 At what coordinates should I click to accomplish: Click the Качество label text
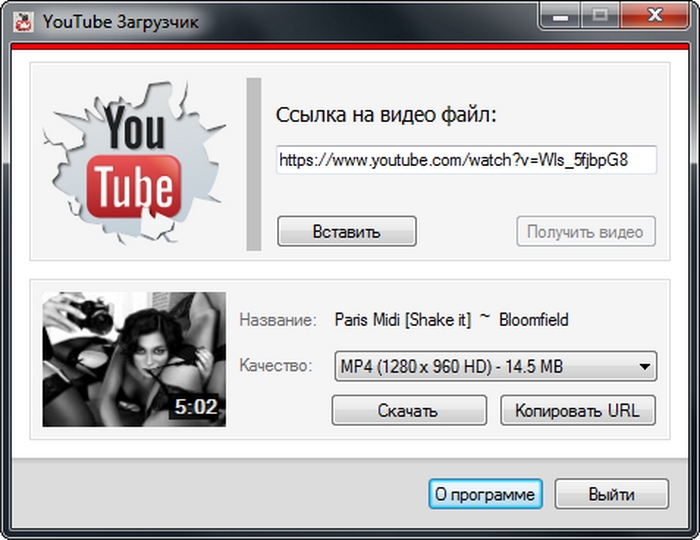(x=276, y=367)
